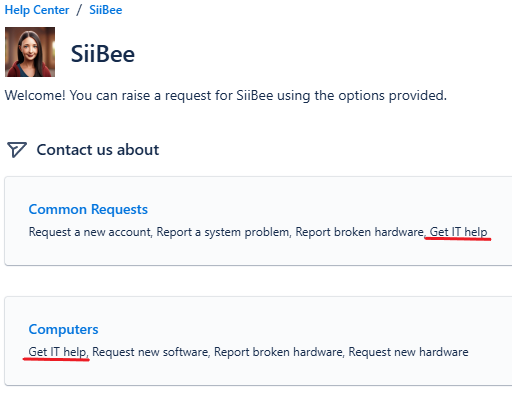Screen dimensions: 512x397
Task: Click 'Request a new account' text
Action: [x=90, y=232]
